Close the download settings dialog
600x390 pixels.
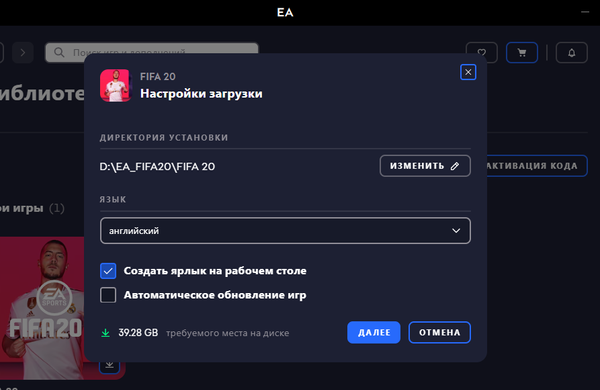pos(468,72)
